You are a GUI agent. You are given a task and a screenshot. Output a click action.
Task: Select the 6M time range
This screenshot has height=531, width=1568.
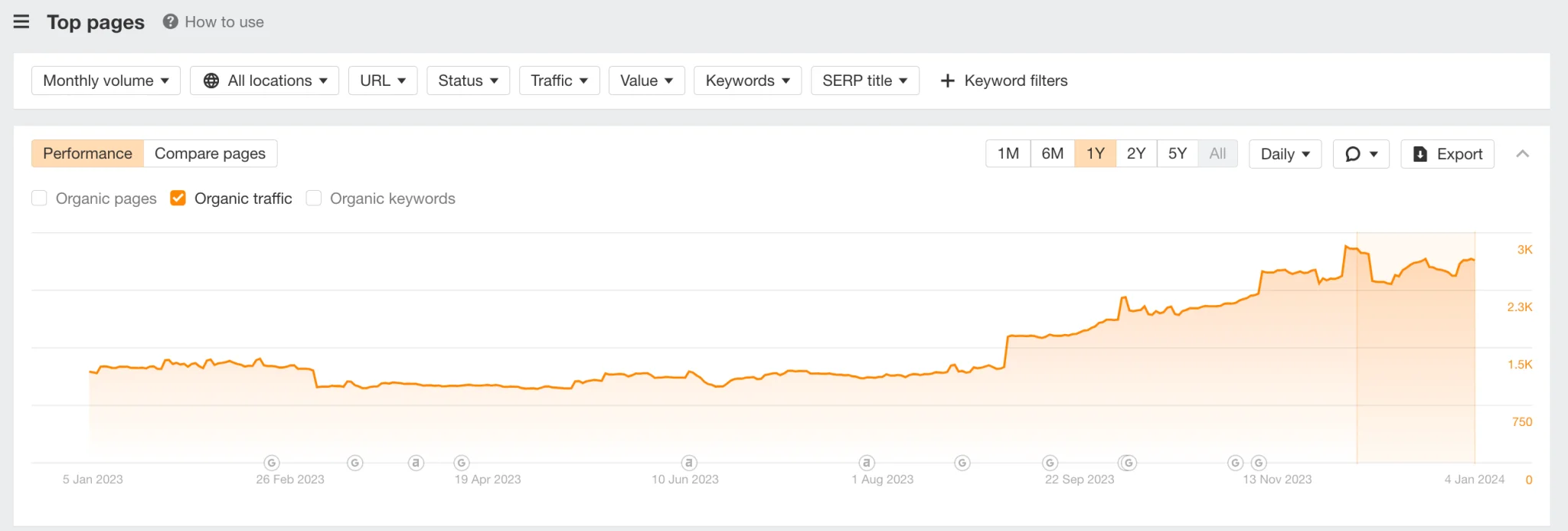[x=1052, y=153]
